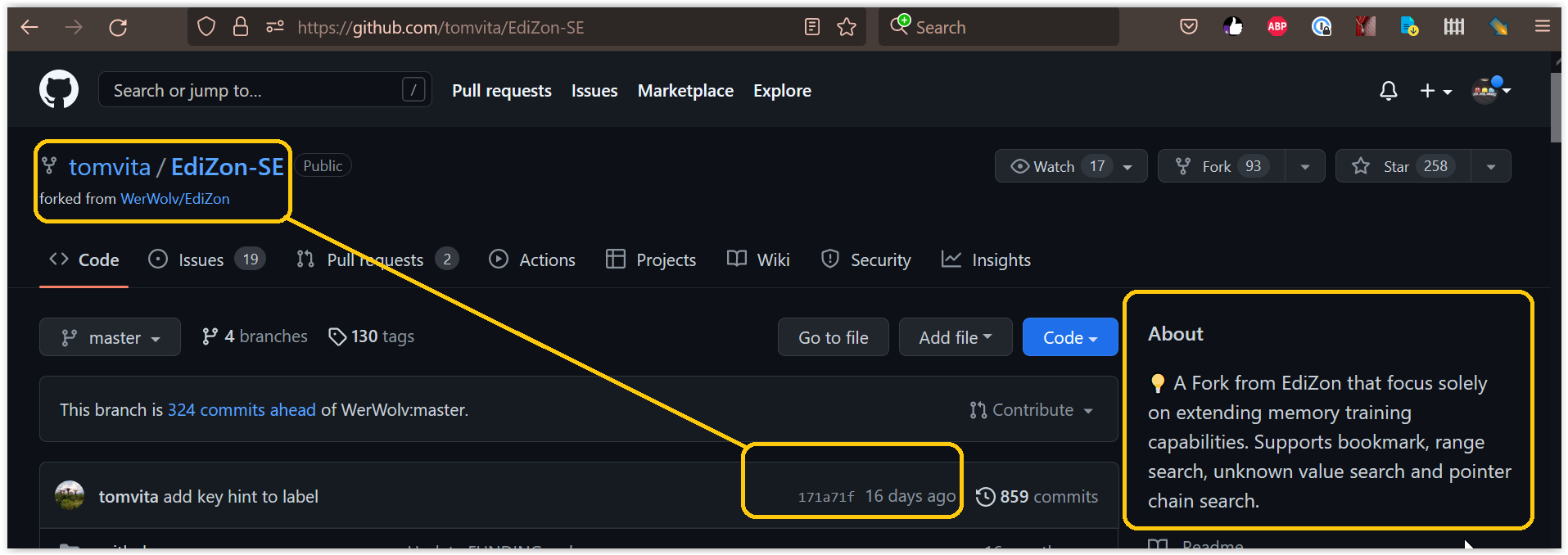Click the GitHub Octocat logo

click(x=59, y=89)
